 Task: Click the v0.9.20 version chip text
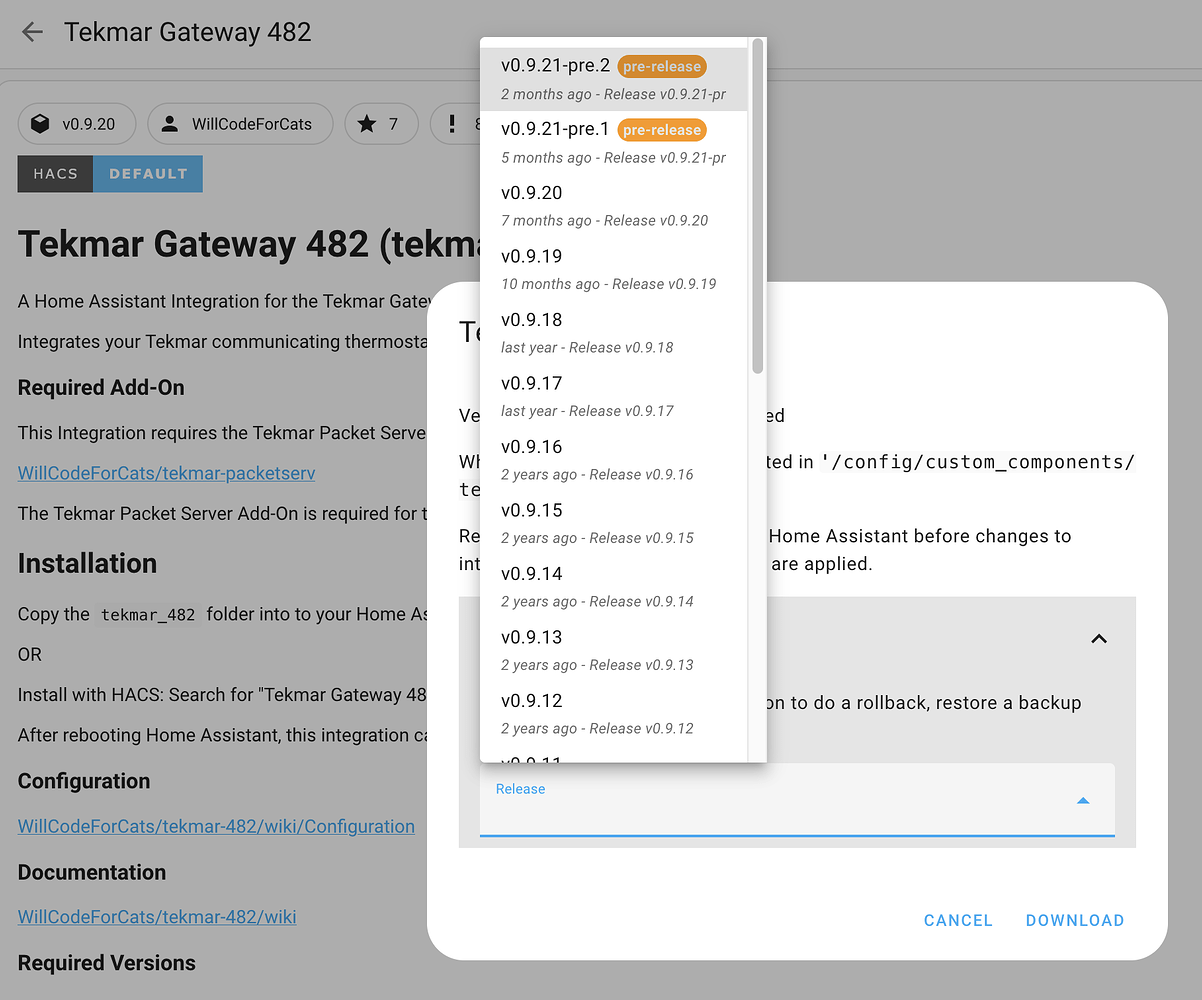[88, 124]
